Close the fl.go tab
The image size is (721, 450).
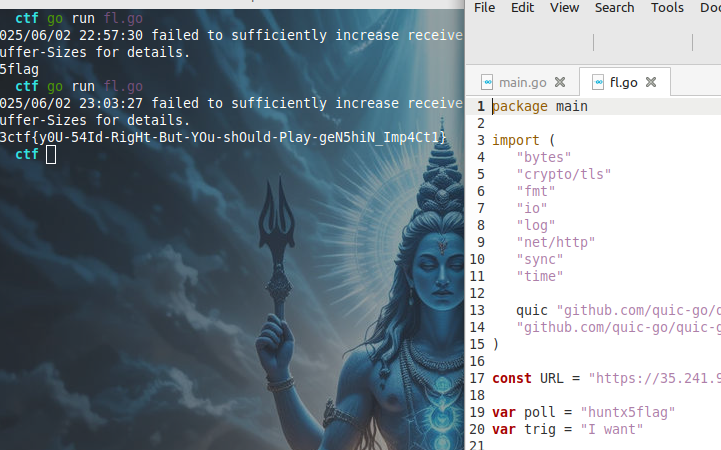tap(651, 82)
